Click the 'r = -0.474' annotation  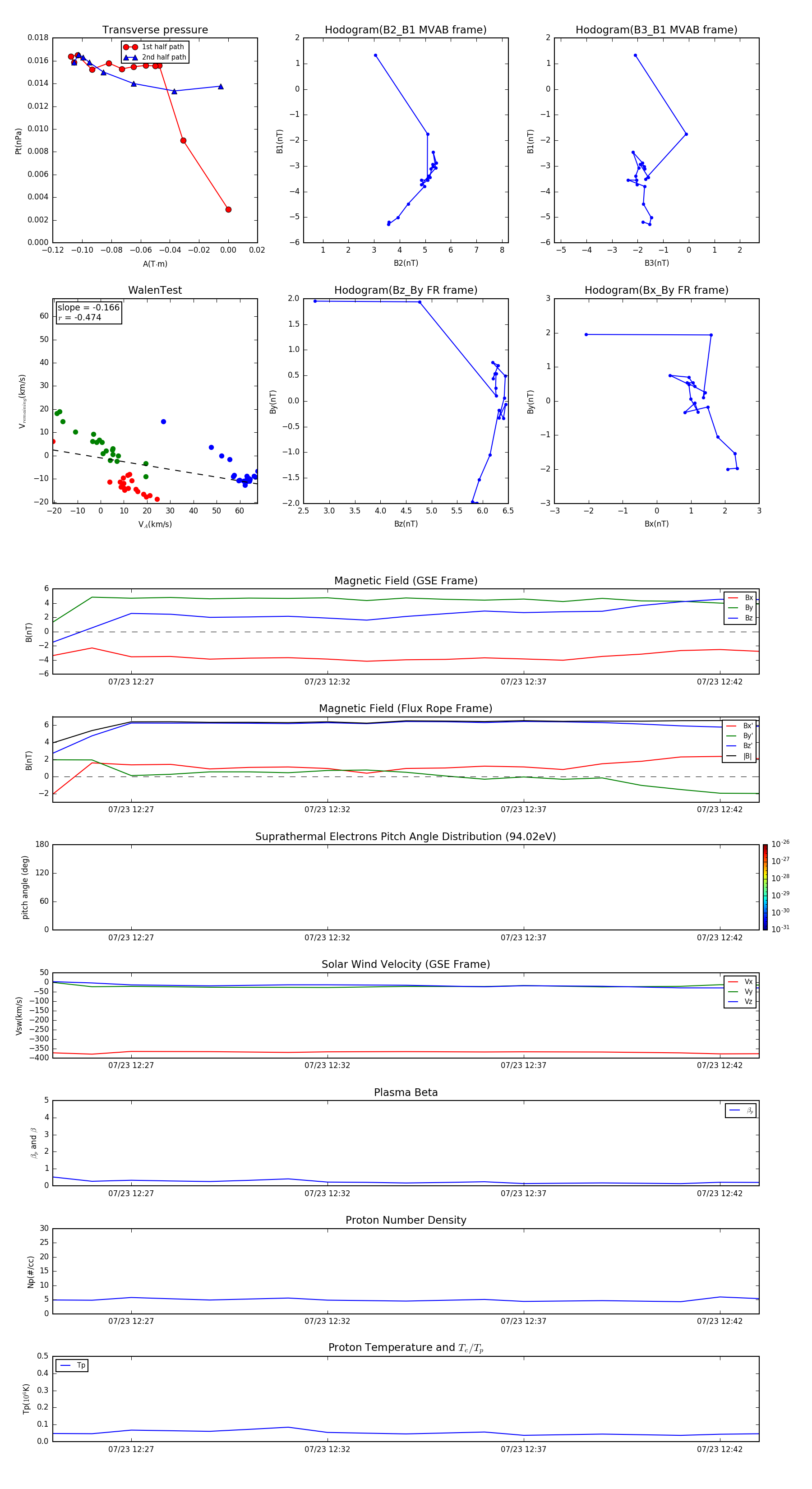click(80, 317)
